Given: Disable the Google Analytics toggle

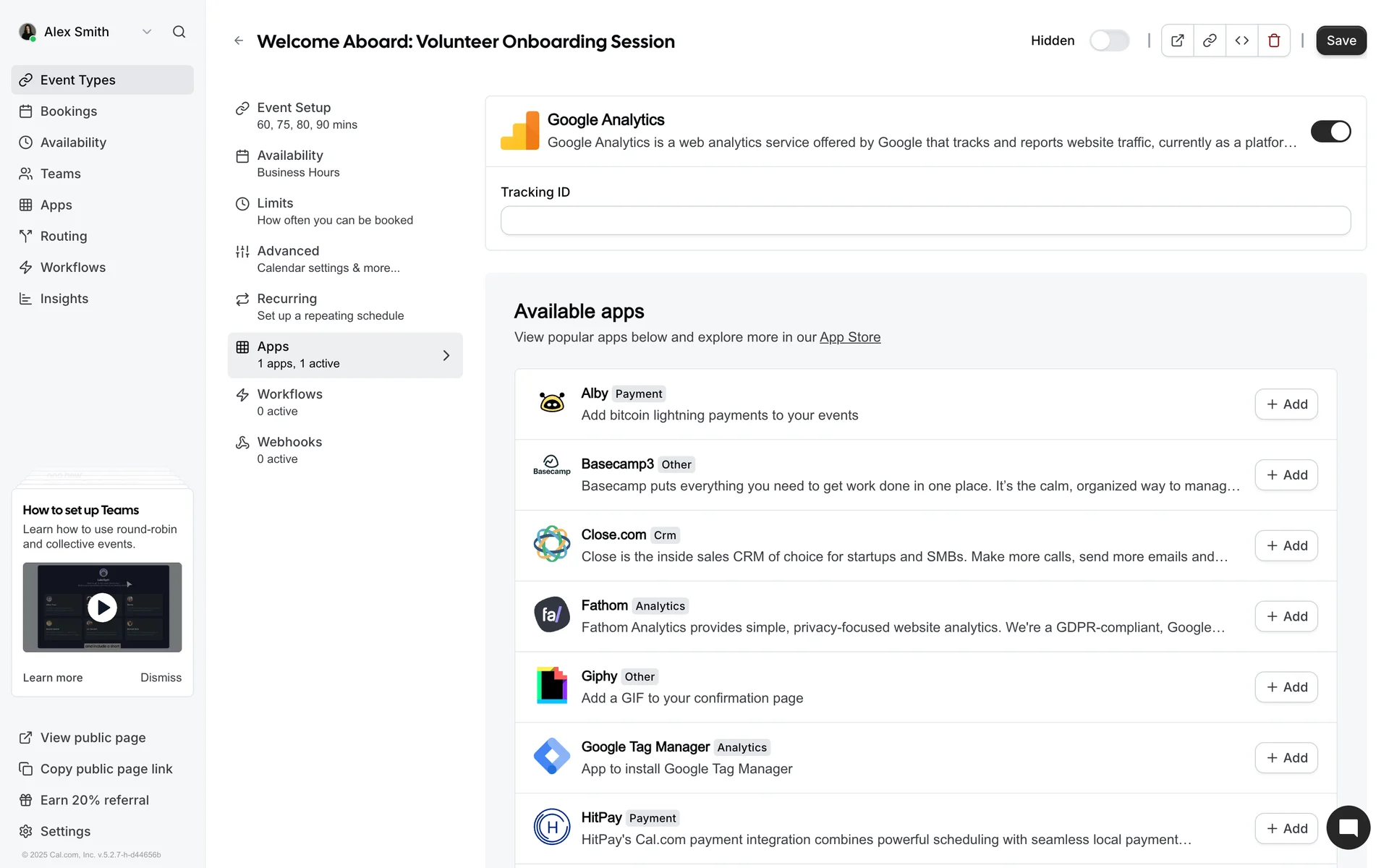Looking at the screenshot, I should pos(1330,132).
